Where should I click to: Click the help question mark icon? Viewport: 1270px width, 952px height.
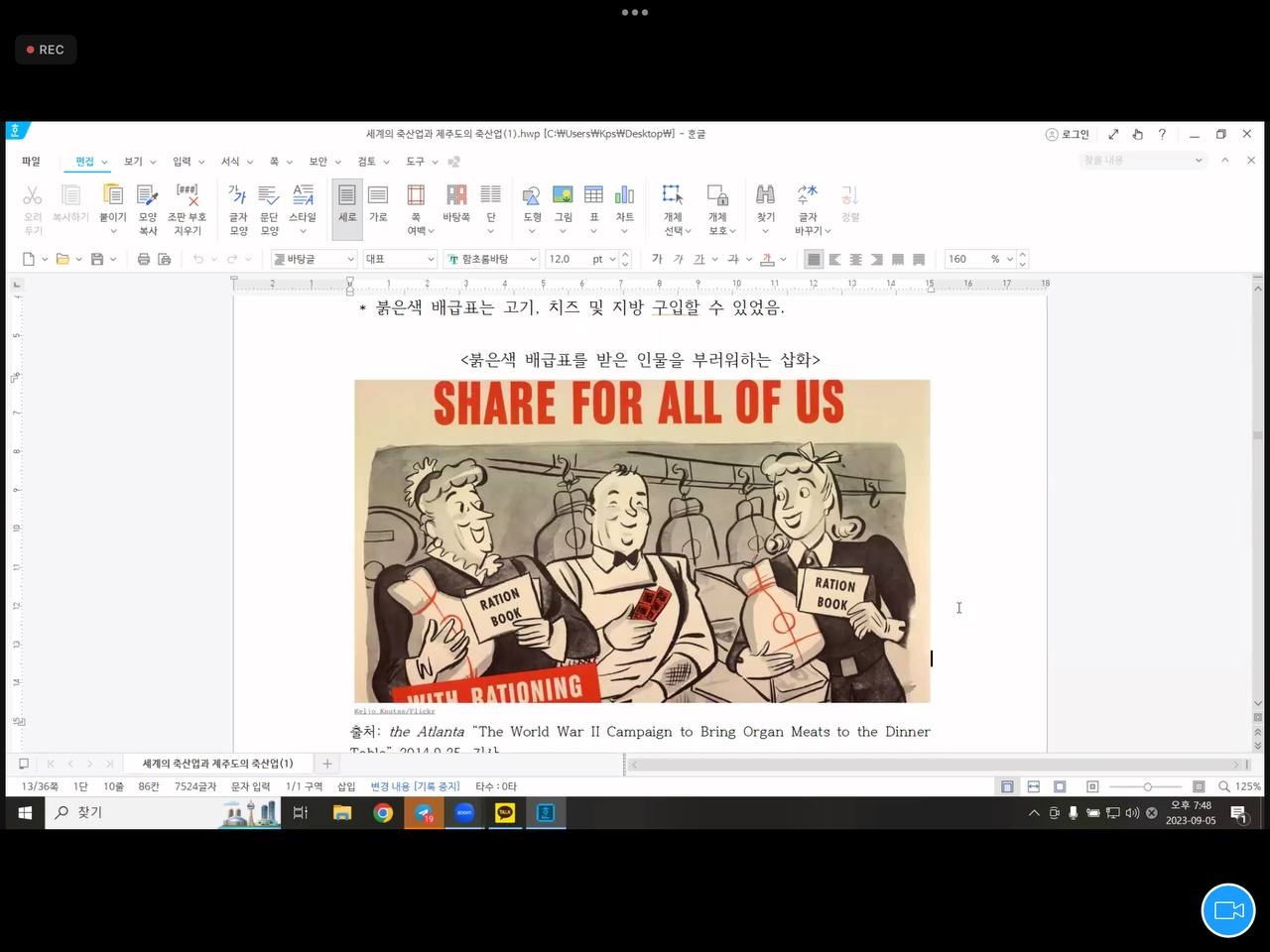click(x=1162, y=134)
